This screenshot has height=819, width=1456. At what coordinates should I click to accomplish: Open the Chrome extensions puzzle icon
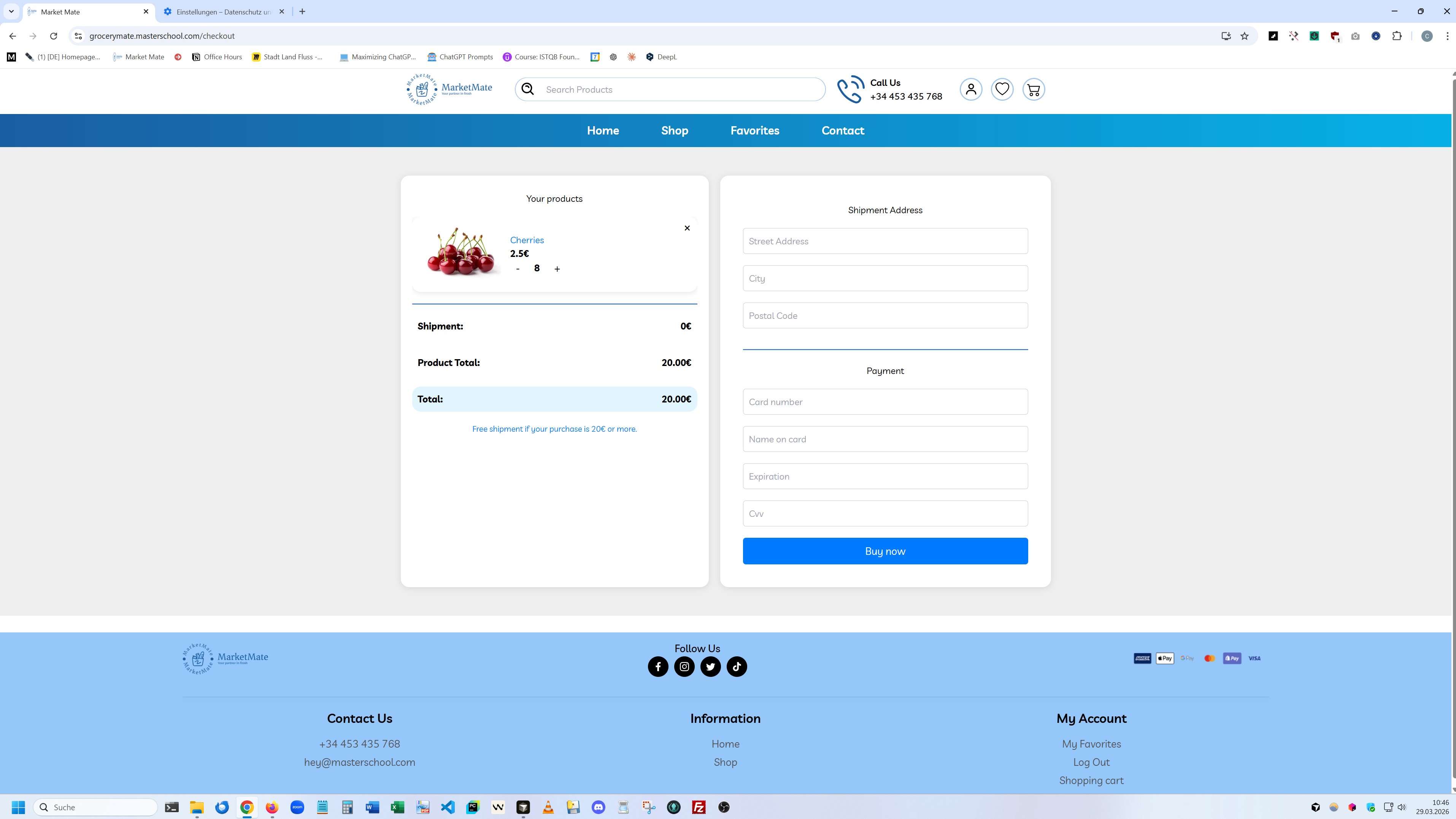(1397, 36)
